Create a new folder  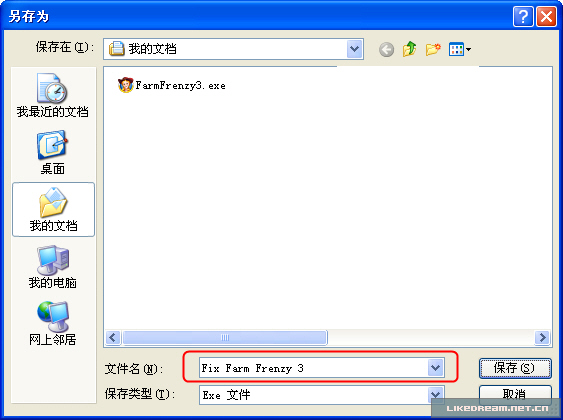pos(433,49)
